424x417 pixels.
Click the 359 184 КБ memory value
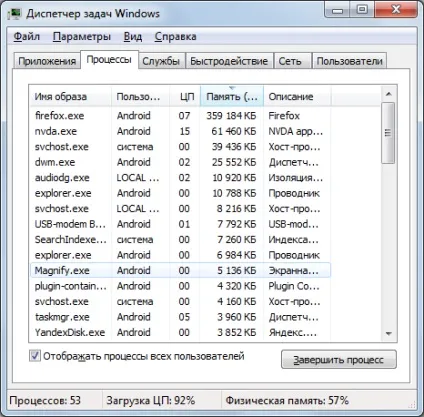[x=231, y=116]
